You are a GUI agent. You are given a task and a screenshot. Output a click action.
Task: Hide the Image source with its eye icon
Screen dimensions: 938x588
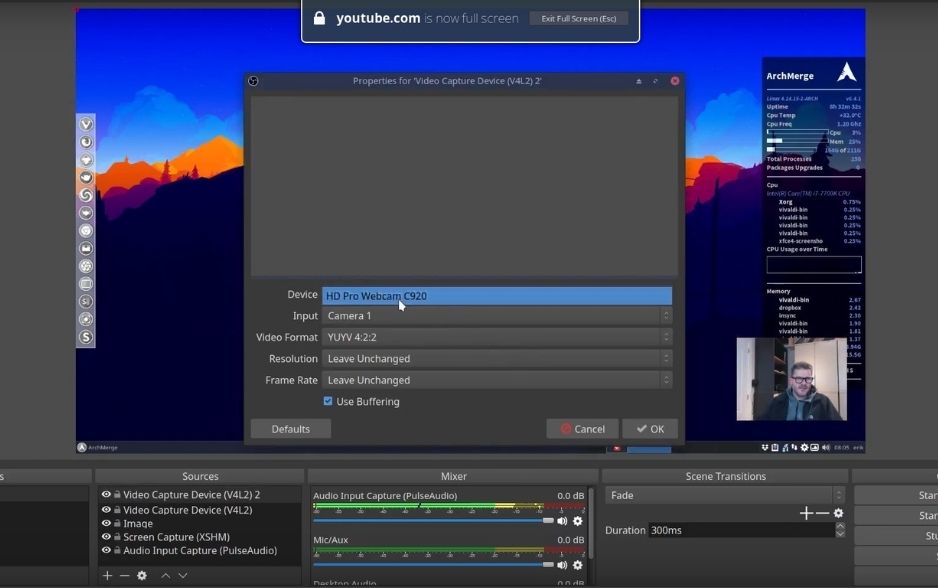pos(106,523)
